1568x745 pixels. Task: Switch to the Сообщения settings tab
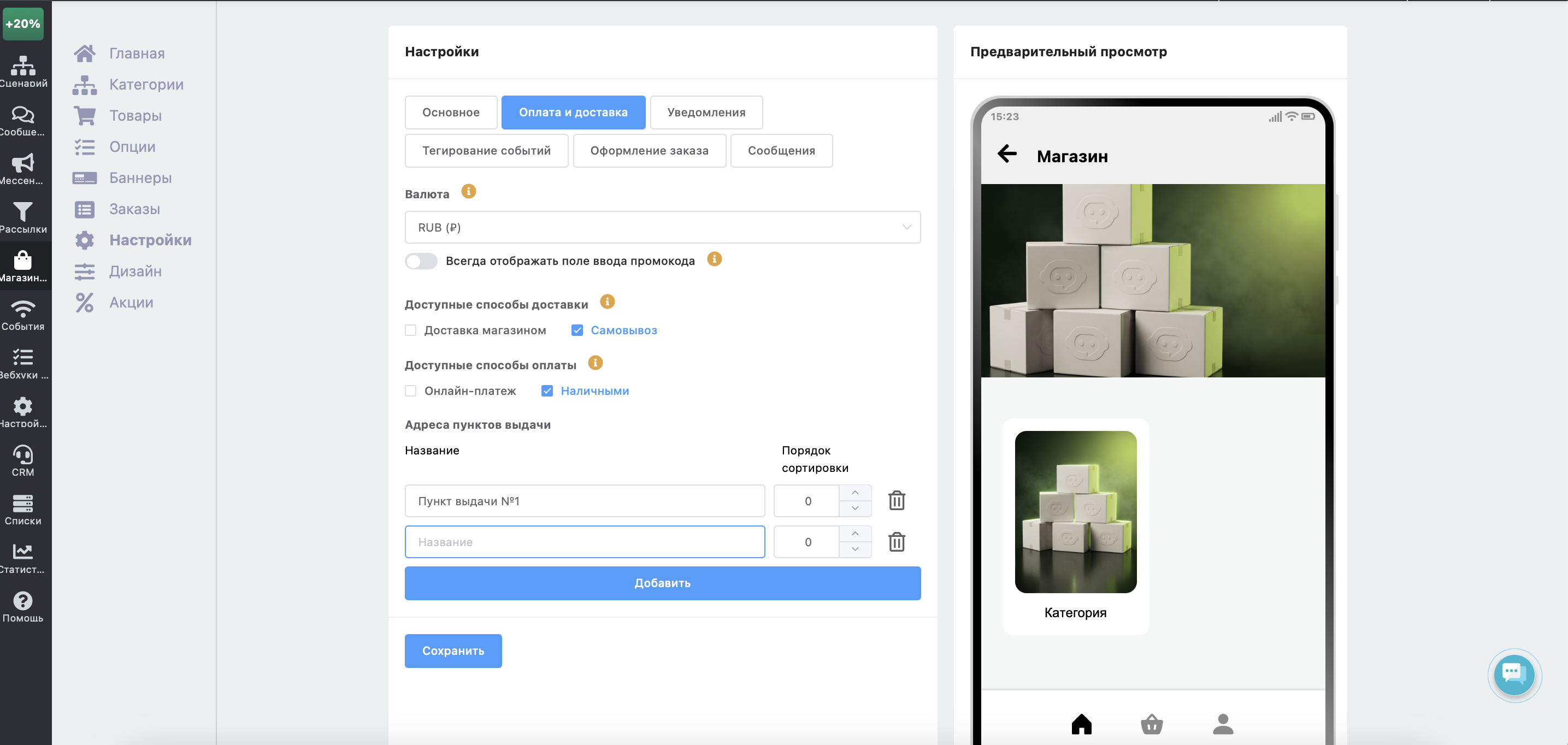click(x=782, y=150)
